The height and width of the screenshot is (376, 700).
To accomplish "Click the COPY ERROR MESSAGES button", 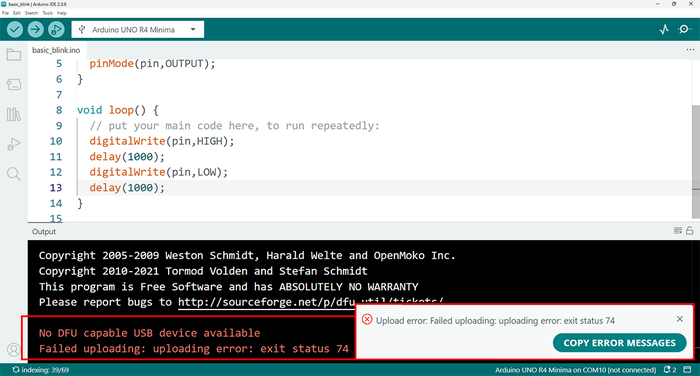I will click(x=619, y=343).
